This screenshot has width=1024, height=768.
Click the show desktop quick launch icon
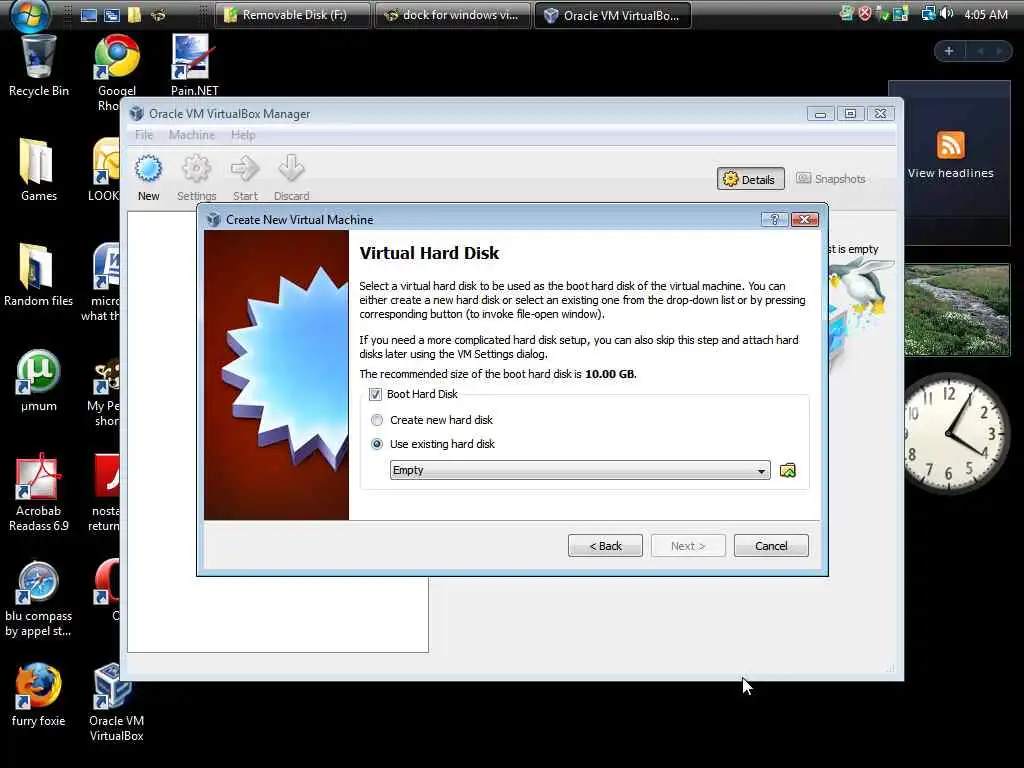coord(89,14)
